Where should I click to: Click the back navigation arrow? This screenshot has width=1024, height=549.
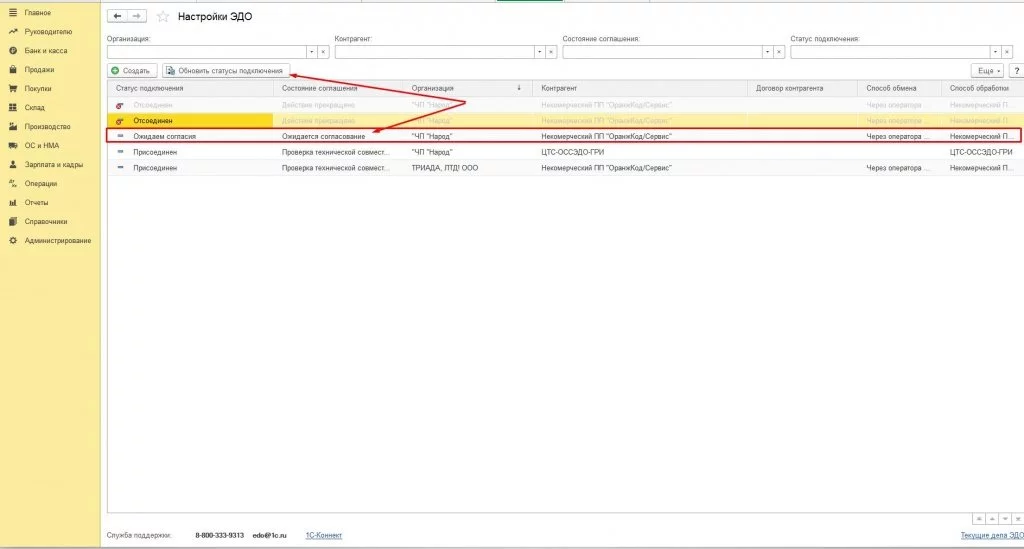(x=118, y=17)
